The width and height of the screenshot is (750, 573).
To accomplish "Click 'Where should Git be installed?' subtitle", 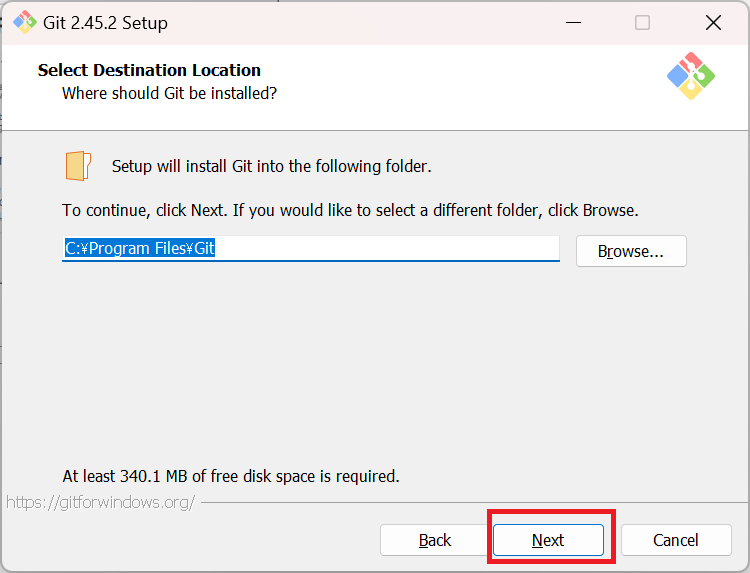I will pyautogui.click(x=169, y=93).
